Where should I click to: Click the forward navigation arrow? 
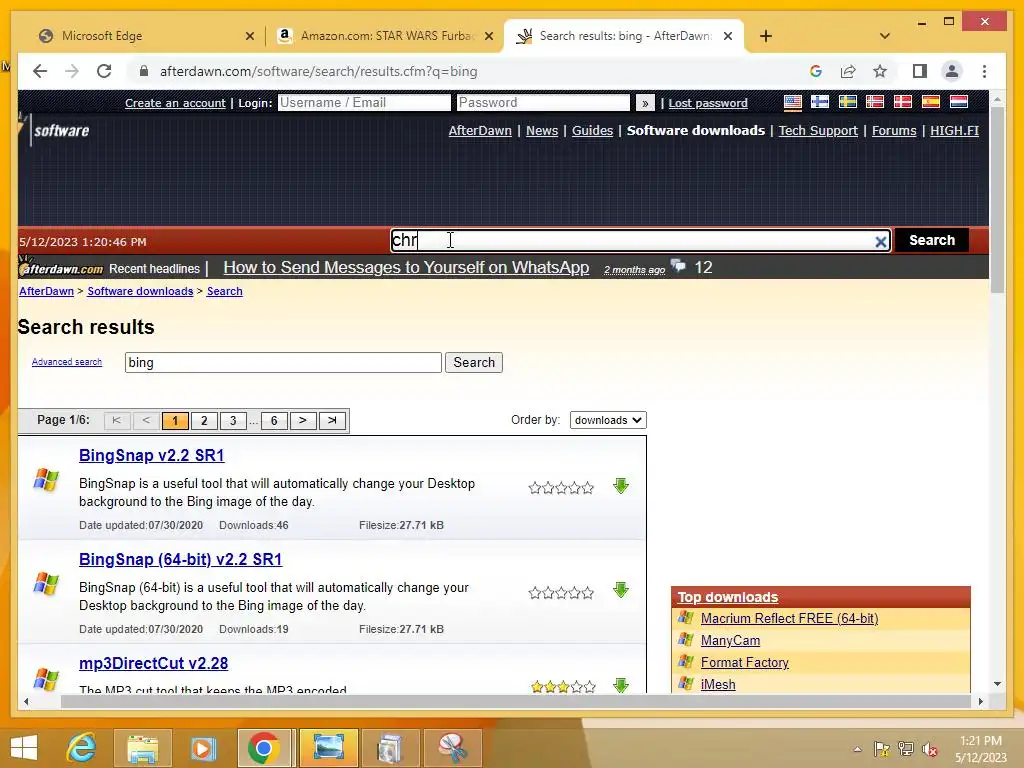point(72,71)
